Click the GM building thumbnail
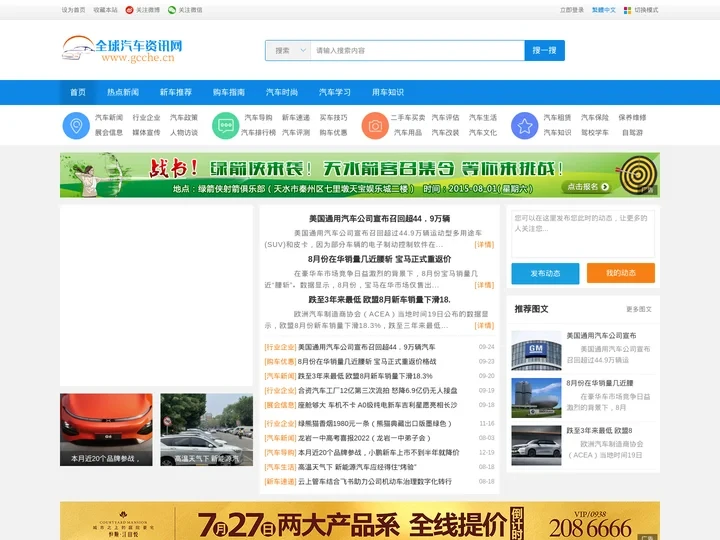 (536, 350)
